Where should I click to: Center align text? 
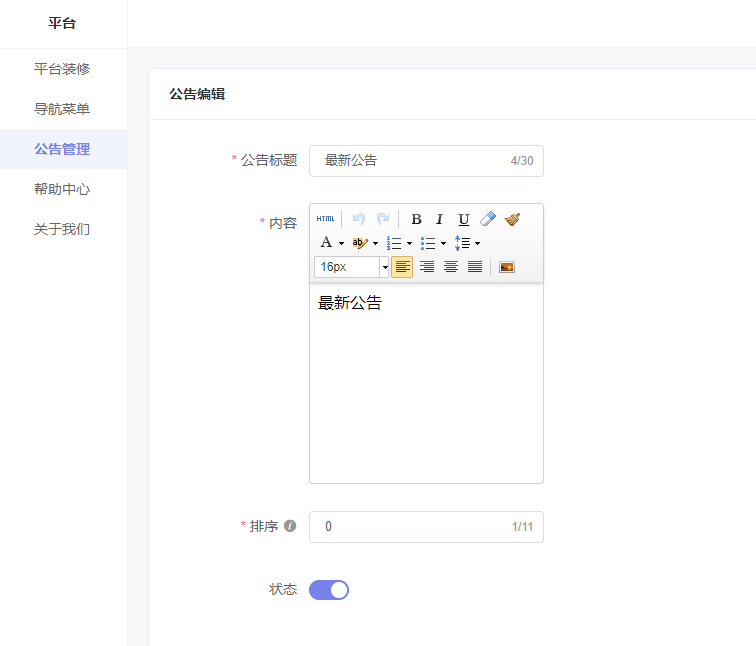pos(451,267)
